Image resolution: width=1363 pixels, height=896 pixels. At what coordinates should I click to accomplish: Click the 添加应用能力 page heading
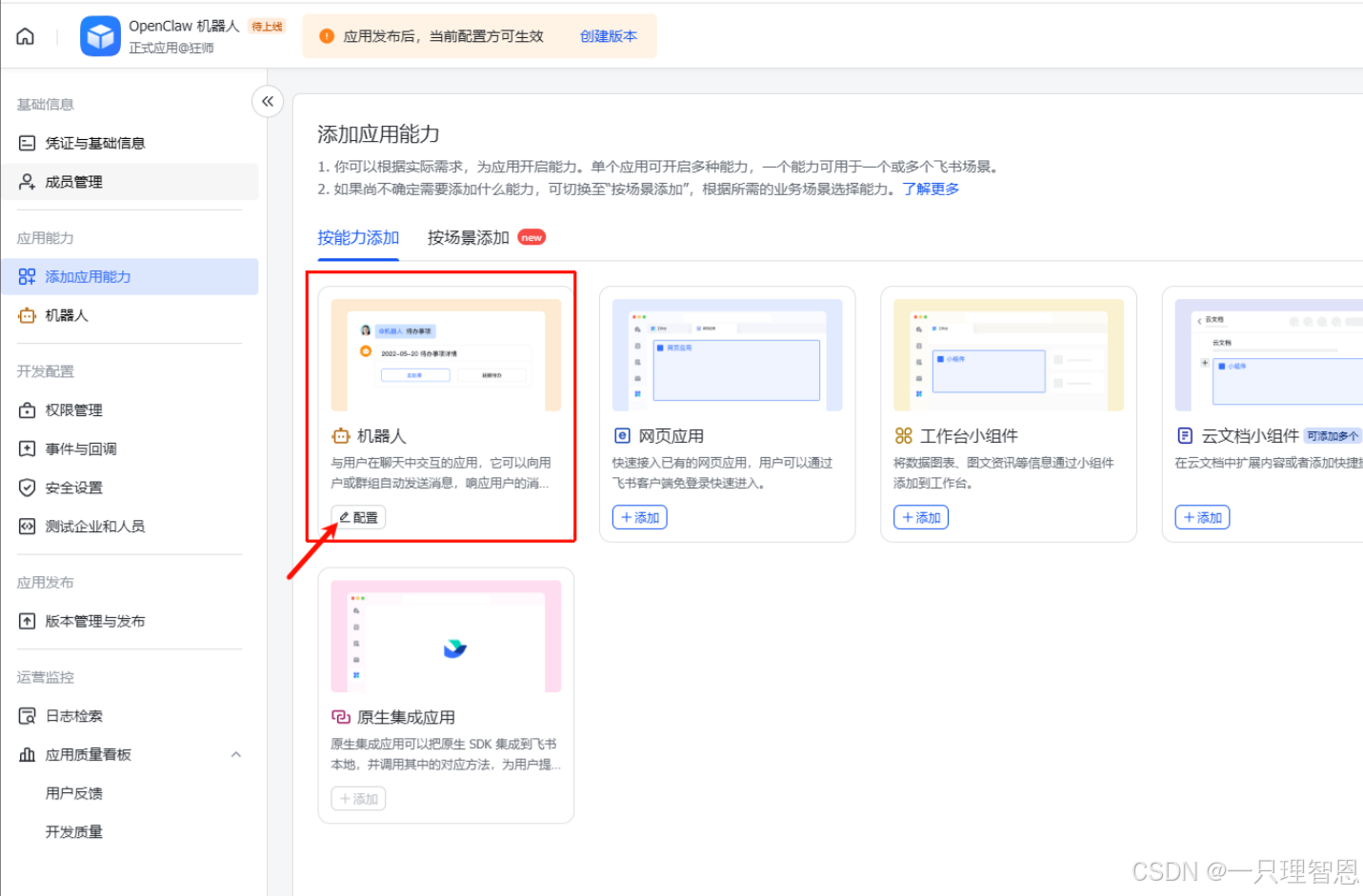[x=378, y=134]
